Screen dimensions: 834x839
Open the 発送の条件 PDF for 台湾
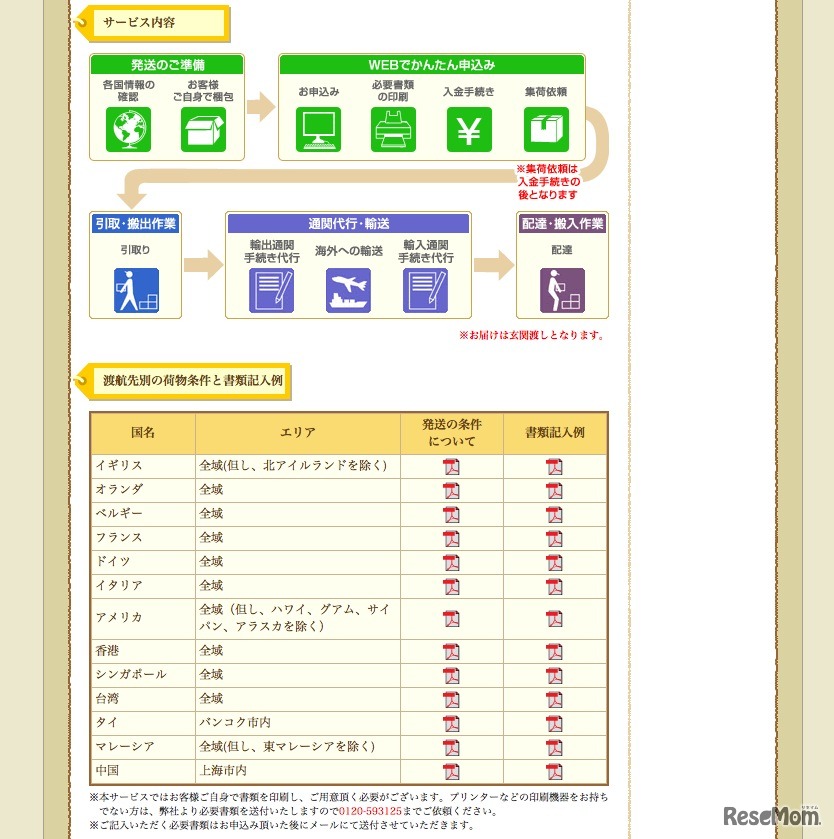coord(452,700)
